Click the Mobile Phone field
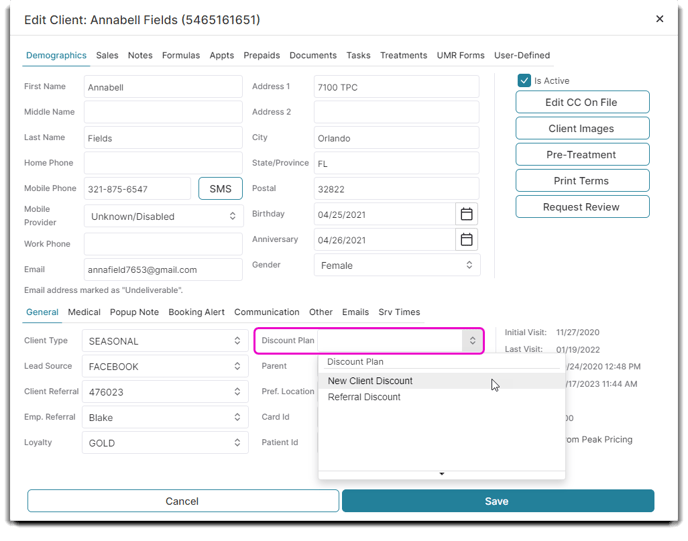Screen dimensions: 688x541 [137, 189]
